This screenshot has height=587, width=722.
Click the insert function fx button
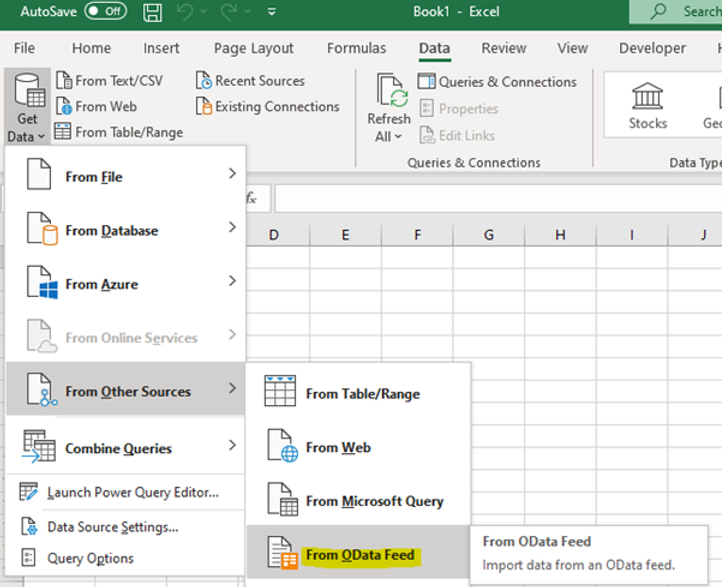pyautogui.click(x=251, y=198)
